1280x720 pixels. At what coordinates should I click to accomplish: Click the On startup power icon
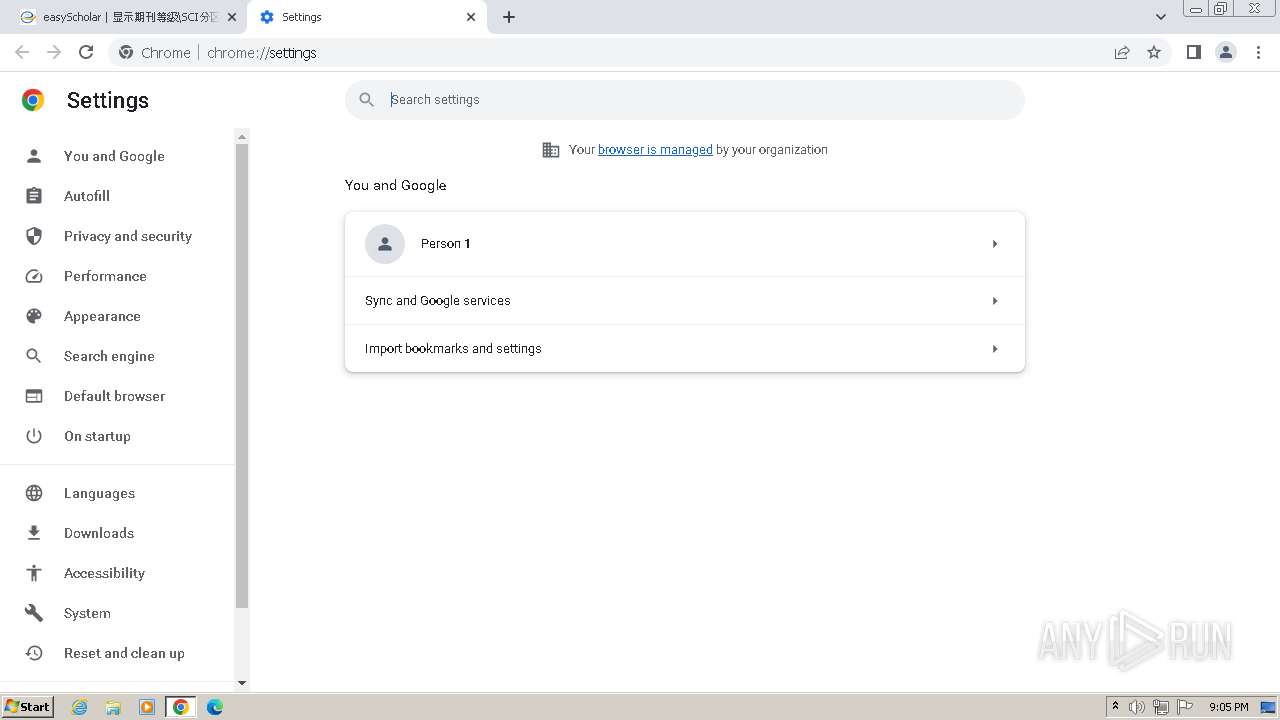(34, 436)
